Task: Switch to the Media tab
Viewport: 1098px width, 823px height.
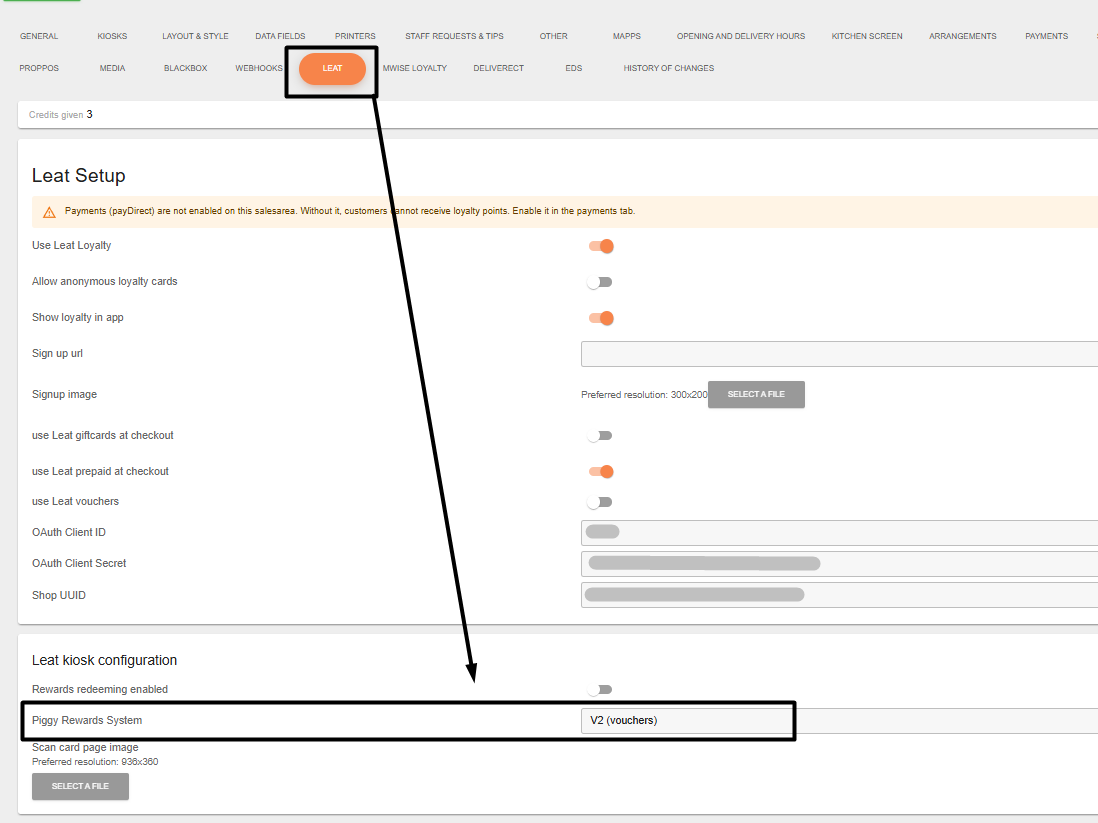Action: pyautogui.click(x=112, y=68)
